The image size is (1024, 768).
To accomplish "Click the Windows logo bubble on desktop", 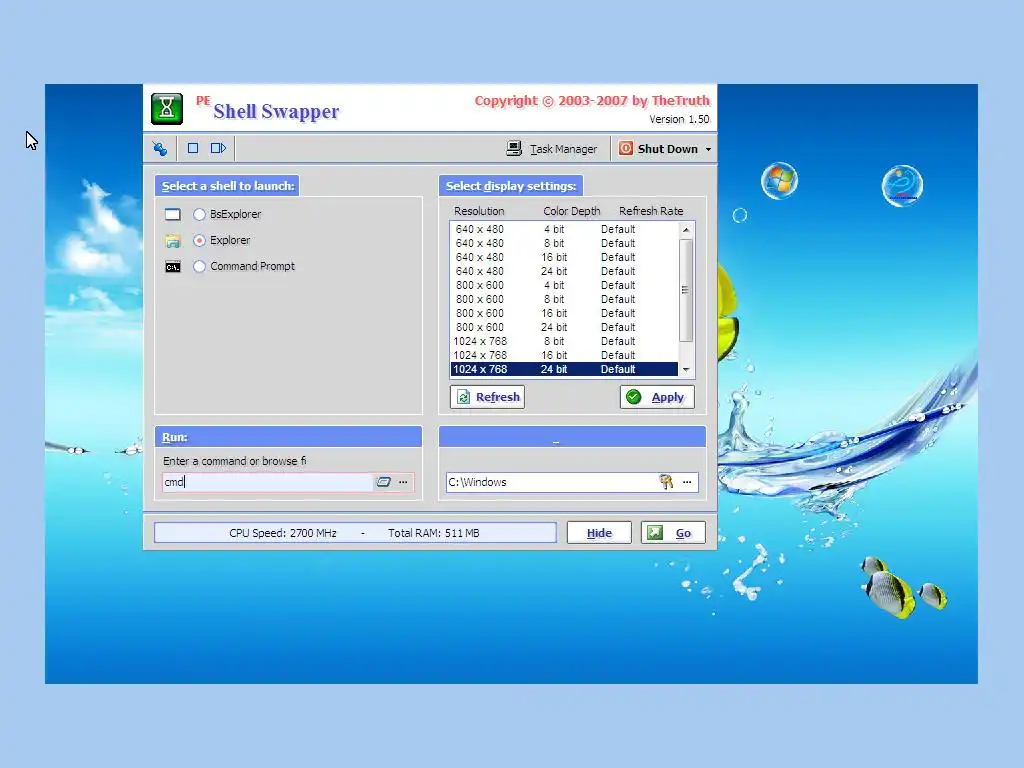I will point(780,180).
